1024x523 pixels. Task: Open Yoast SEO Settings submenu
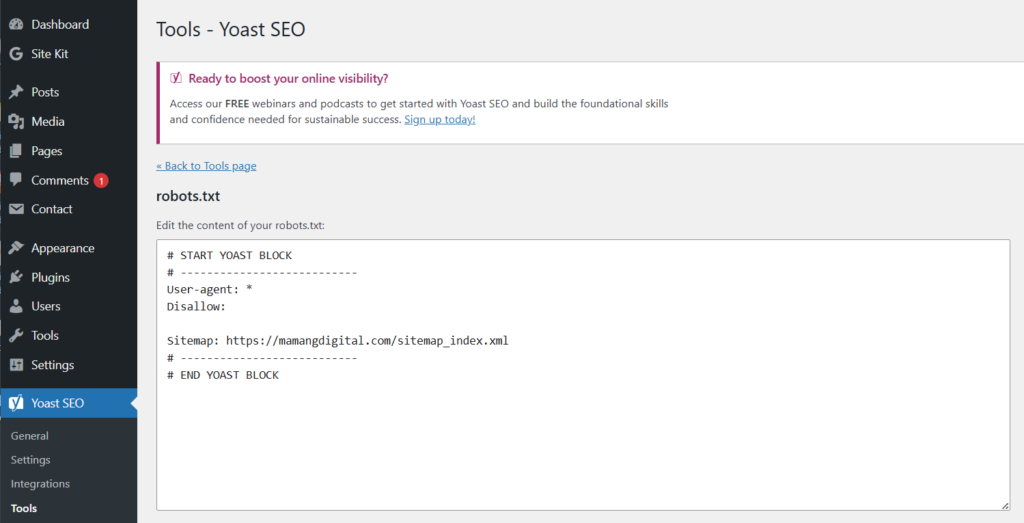click(30, 460)
